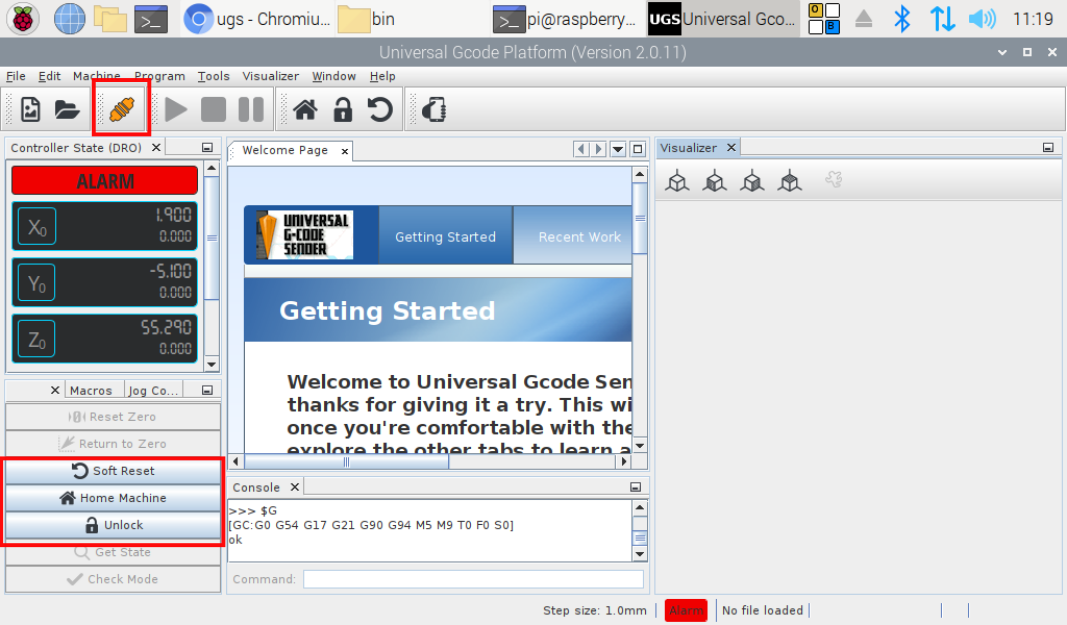Close the Controller State (DRO) tab
1067x625 pixels.
click(x=156, y=147)
